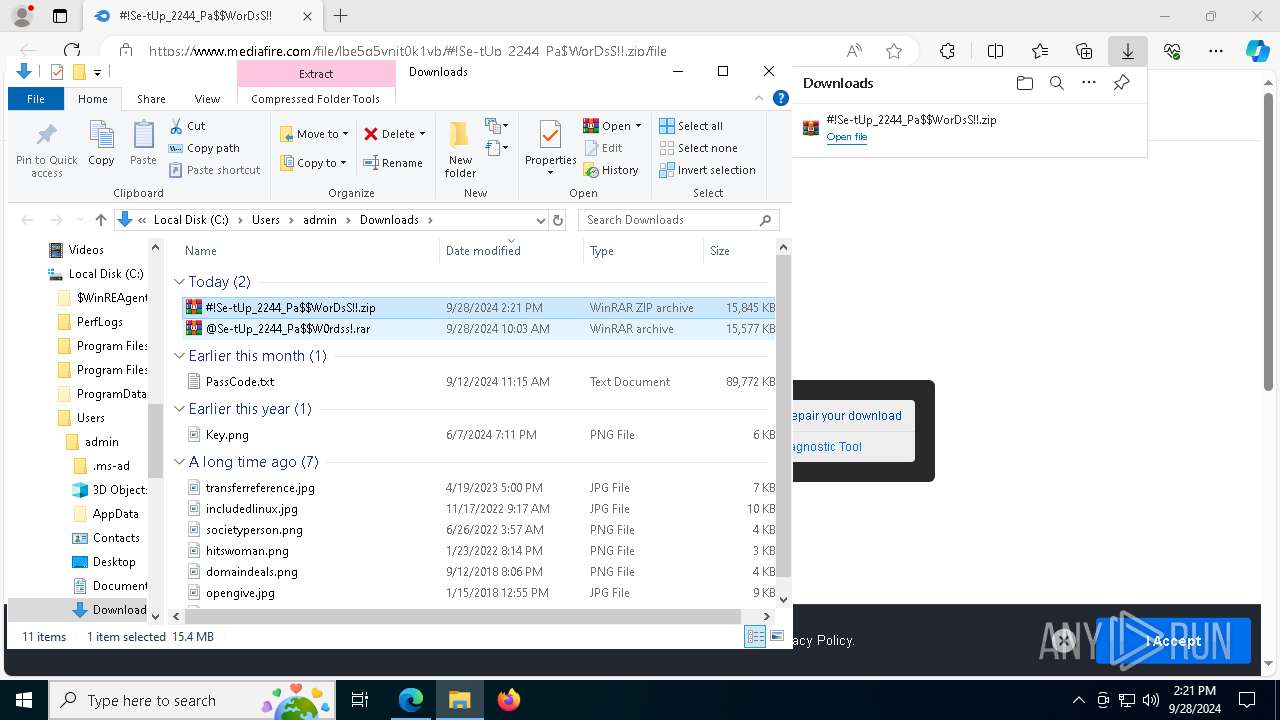1280x720 pixels.
Task: Open Desktop in navigation pane
Action: (113, 562)
